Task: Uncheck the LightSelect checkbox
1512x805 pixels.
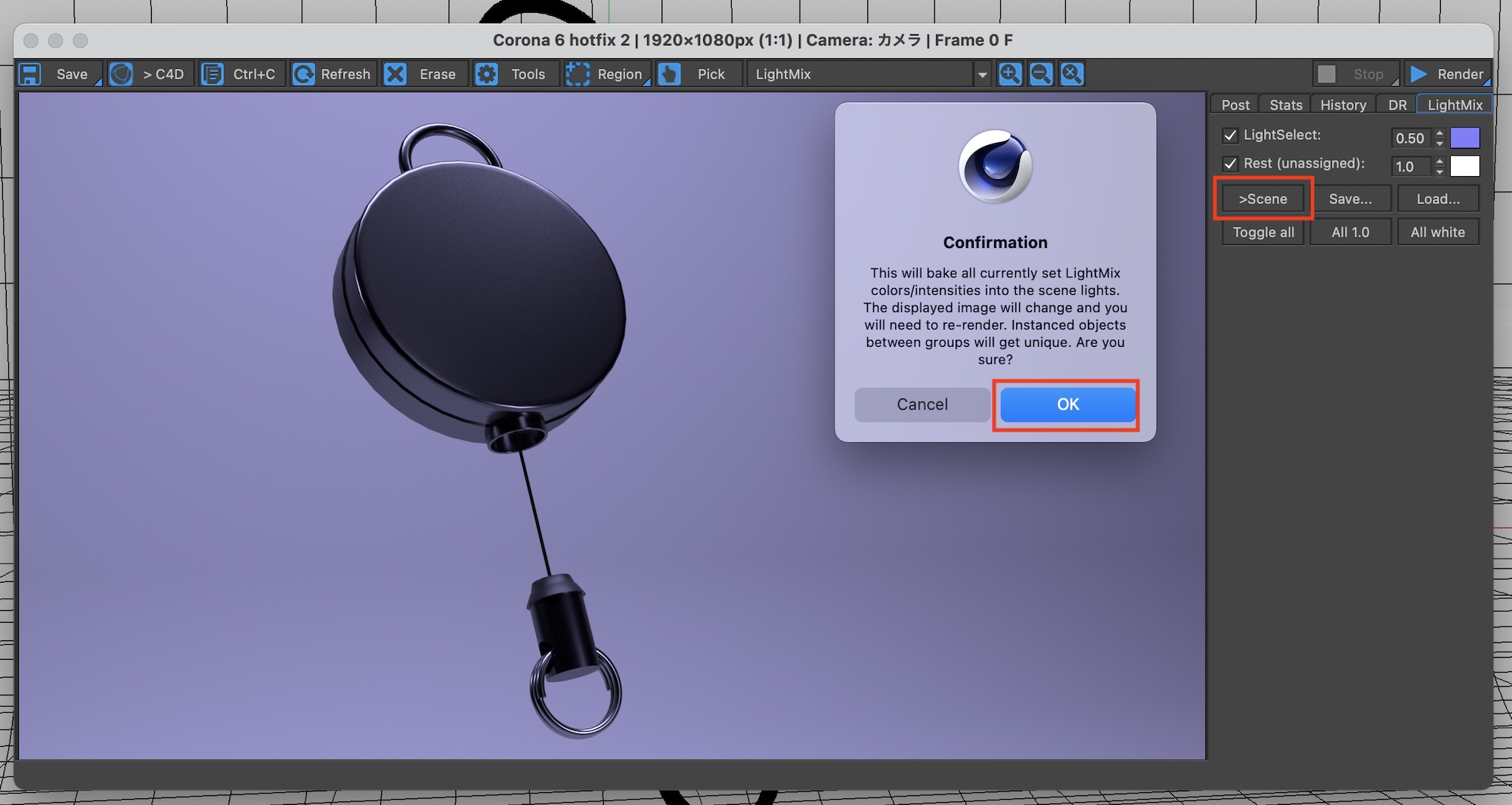Action: 1230,135
